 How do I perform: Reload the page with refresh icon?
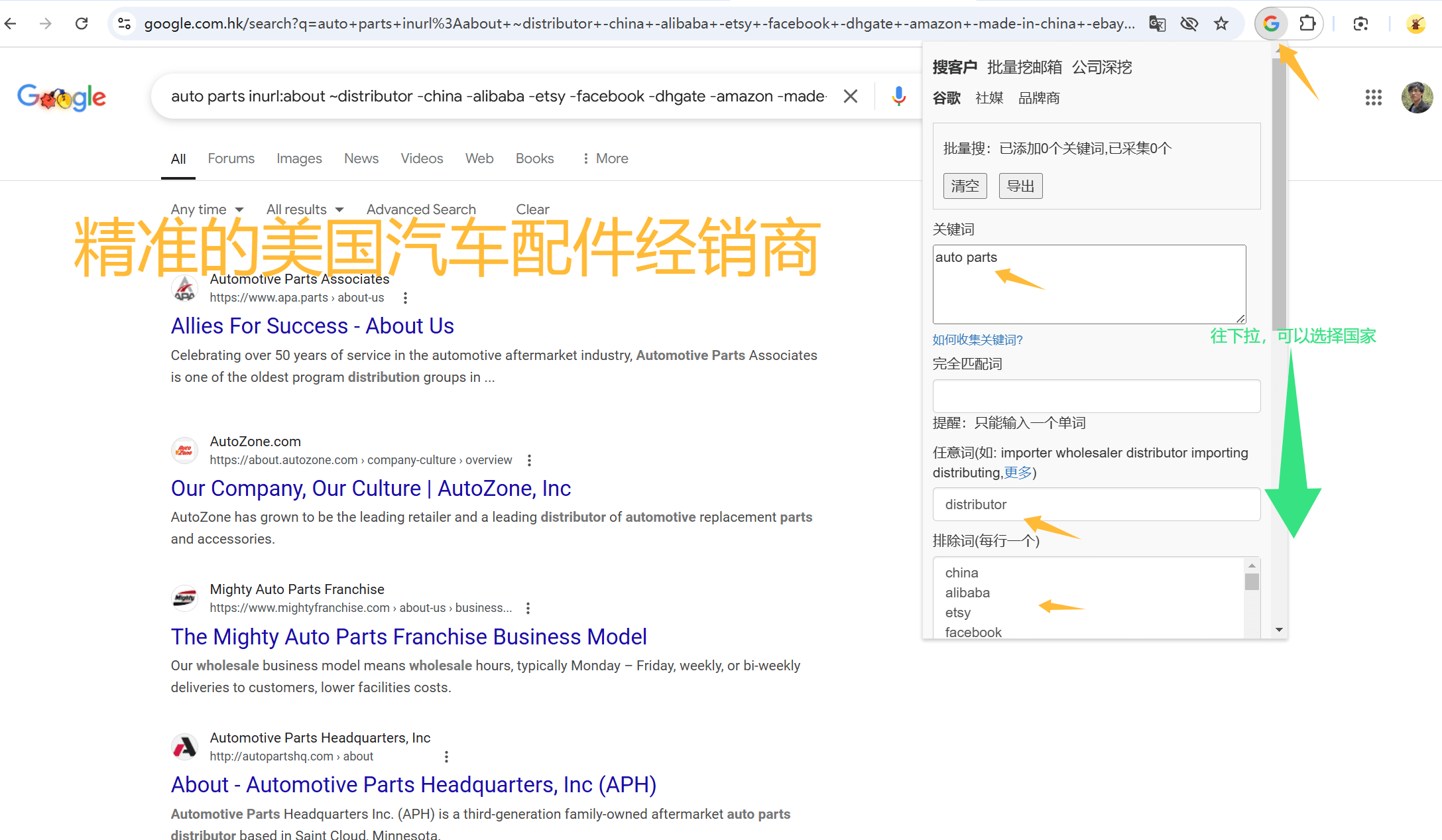[x=82, y=24]
